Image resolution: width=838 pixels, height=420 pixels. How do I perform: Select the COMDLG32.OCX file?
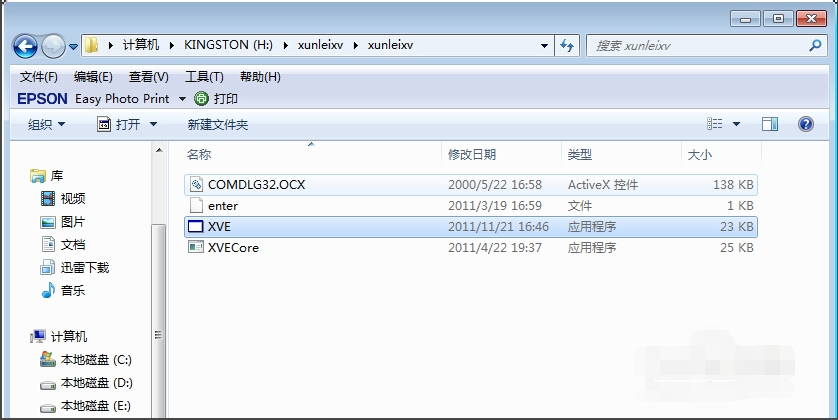(470, 185)
